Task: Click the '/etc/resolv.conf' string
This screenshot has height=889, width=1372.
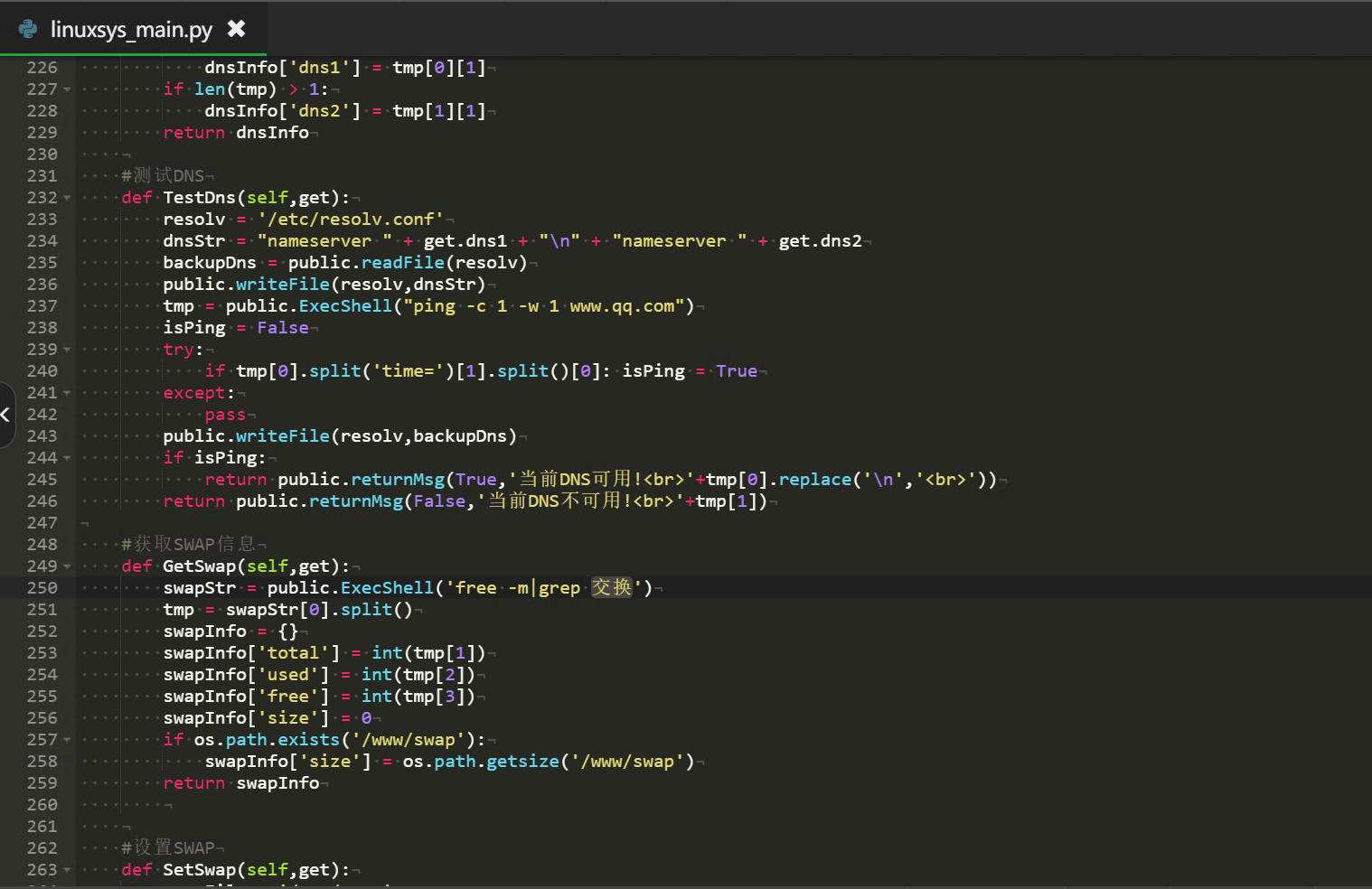Action: [x=351, y=220]
